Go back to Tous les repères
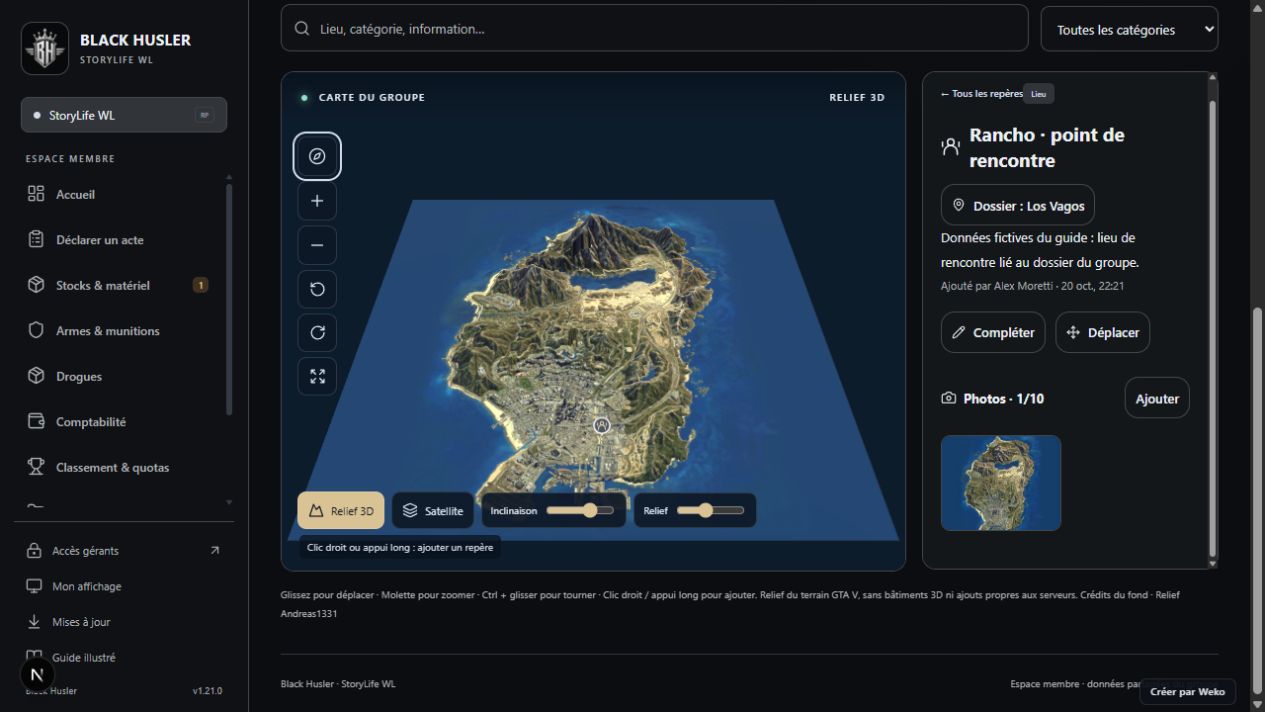The image size is (1265, 712). [981, 93]
